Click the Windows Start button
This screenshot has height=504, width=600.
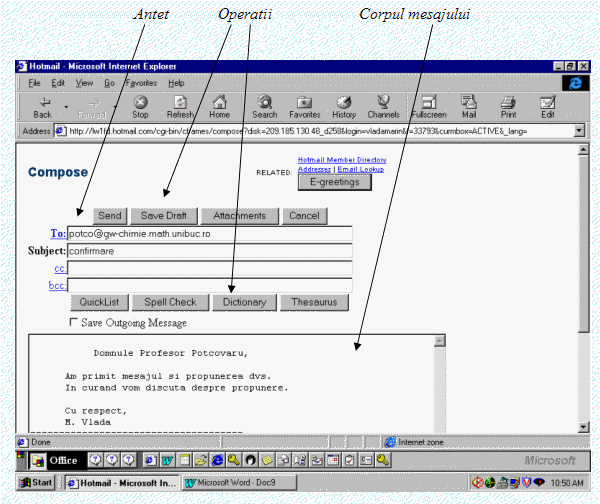[37, 482]
